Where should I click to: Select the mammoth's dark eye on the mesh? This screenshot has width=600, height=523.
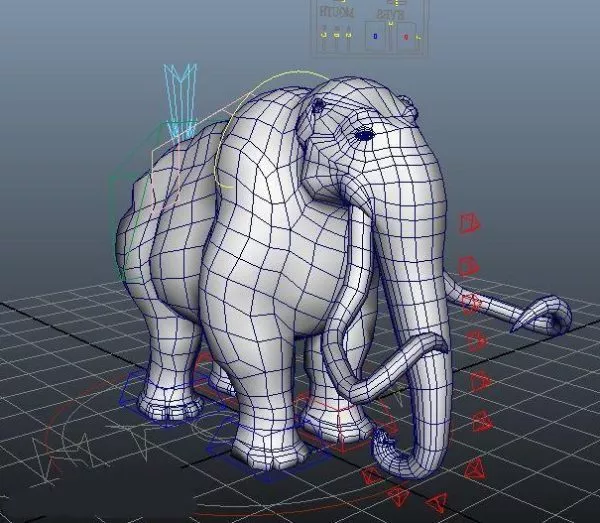tap(364, 135)
